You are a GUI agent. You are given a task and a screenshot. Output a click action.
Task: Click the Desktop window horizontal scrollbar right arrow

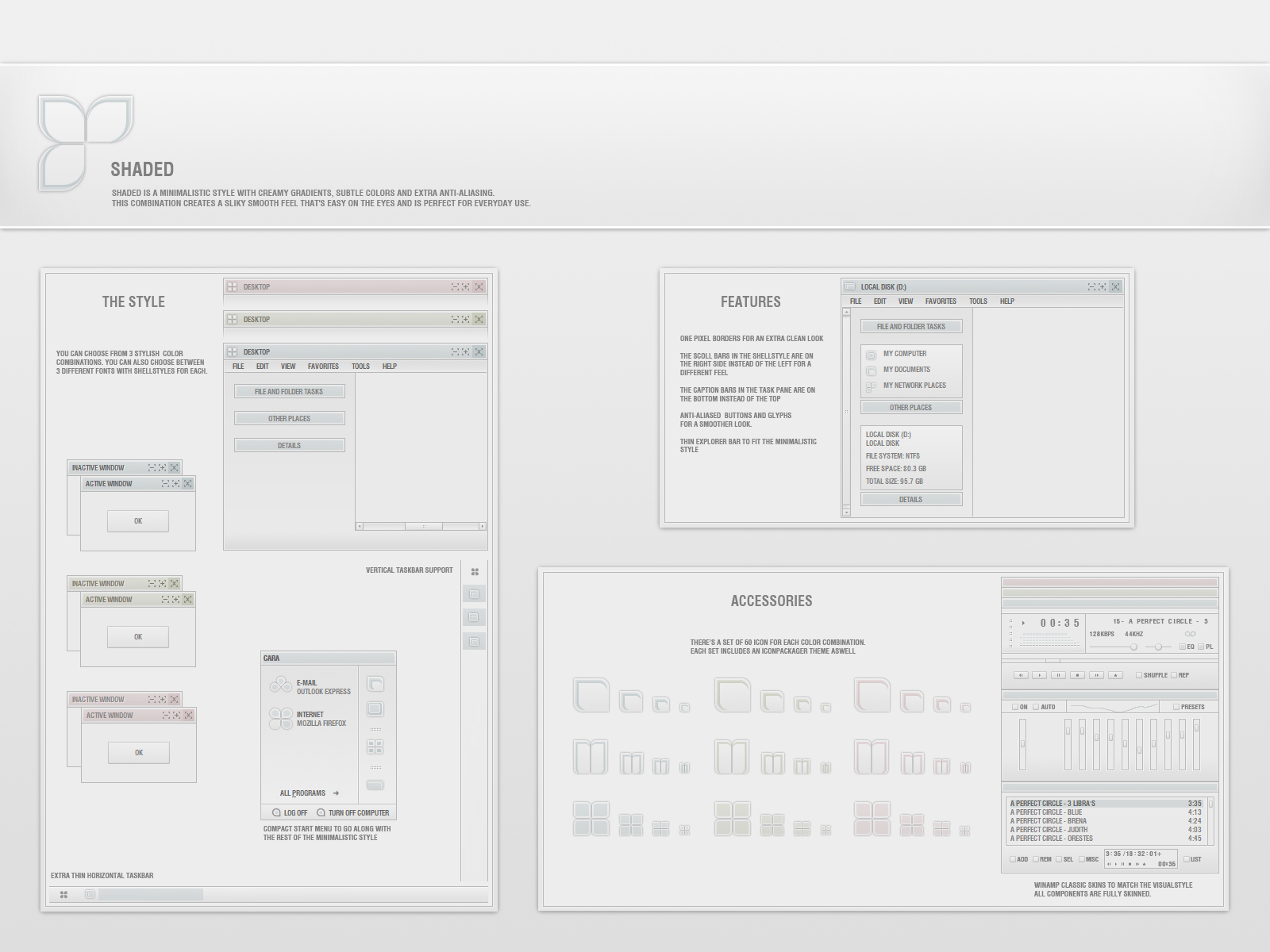(x=482, y=526)
